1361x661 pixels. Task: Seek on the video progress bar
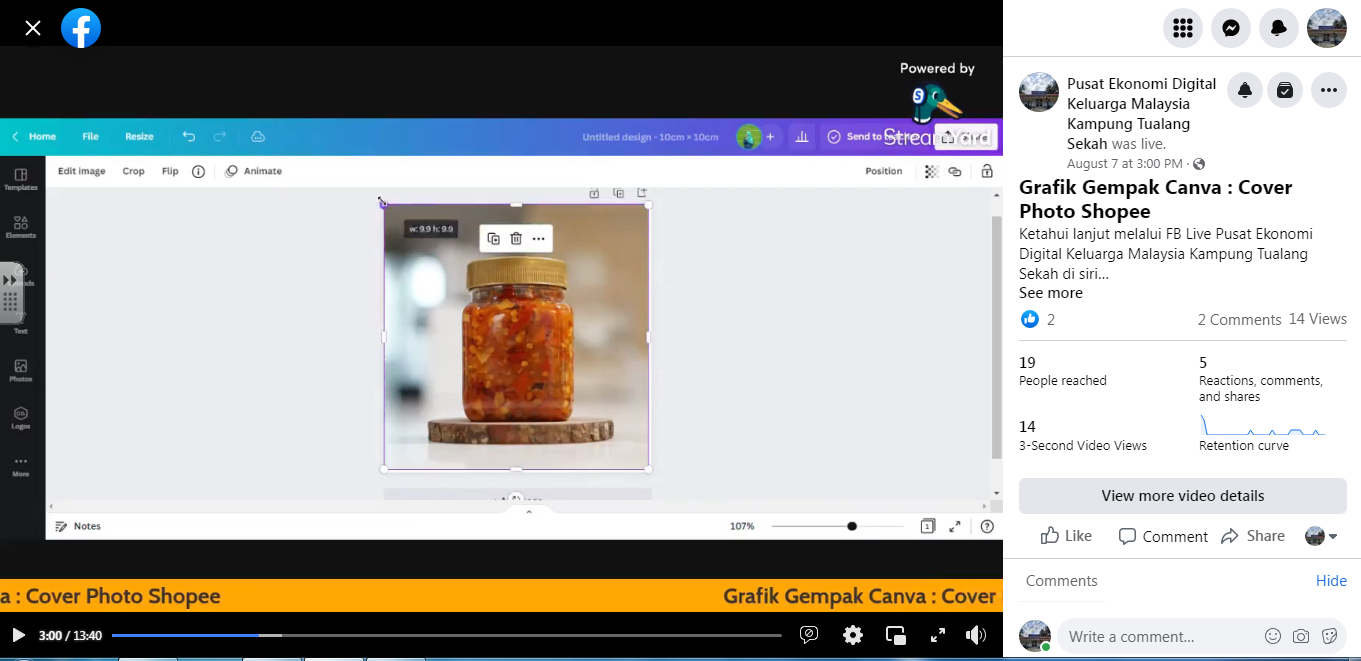447,635
